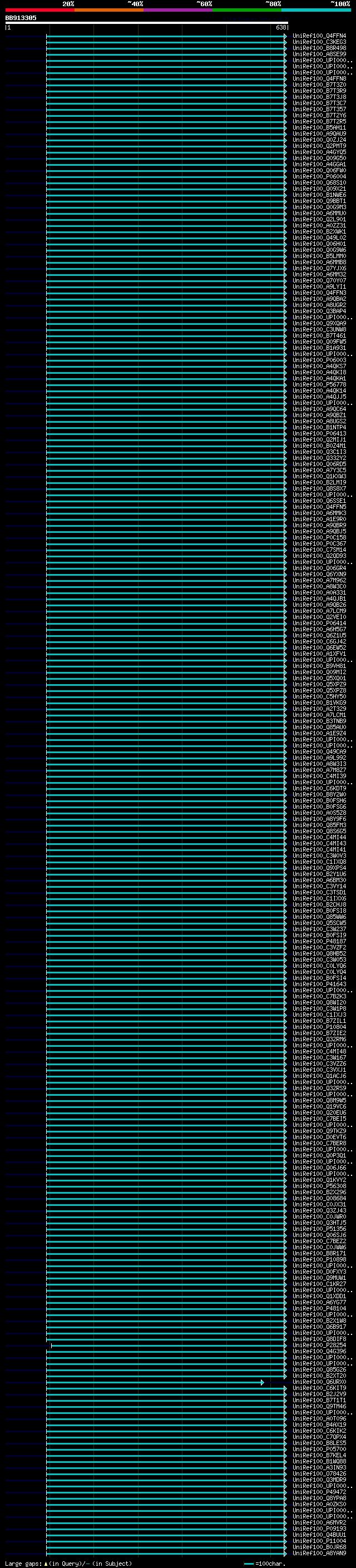Select hit UniRef100_A8SE99
The height and width of the screenshot is (1568, 356).
click(x=319, y=54)
